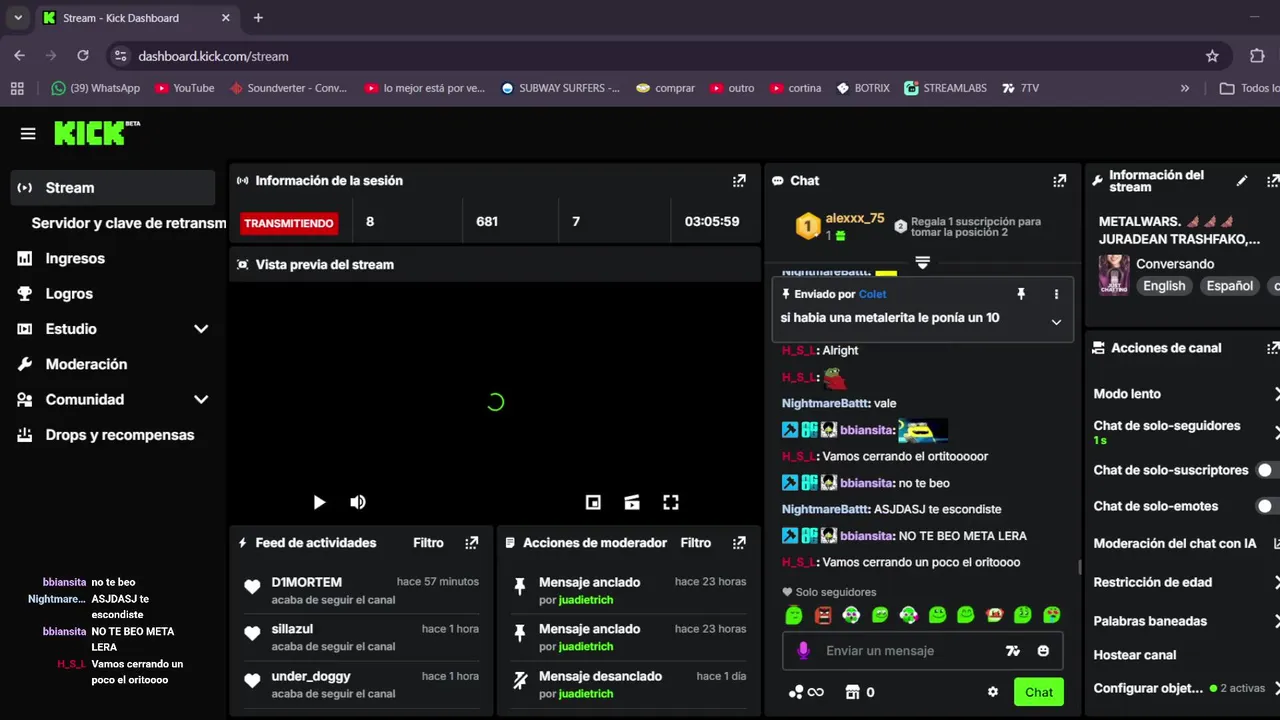Expand Modo lento settings

[x=1186, y=394]
